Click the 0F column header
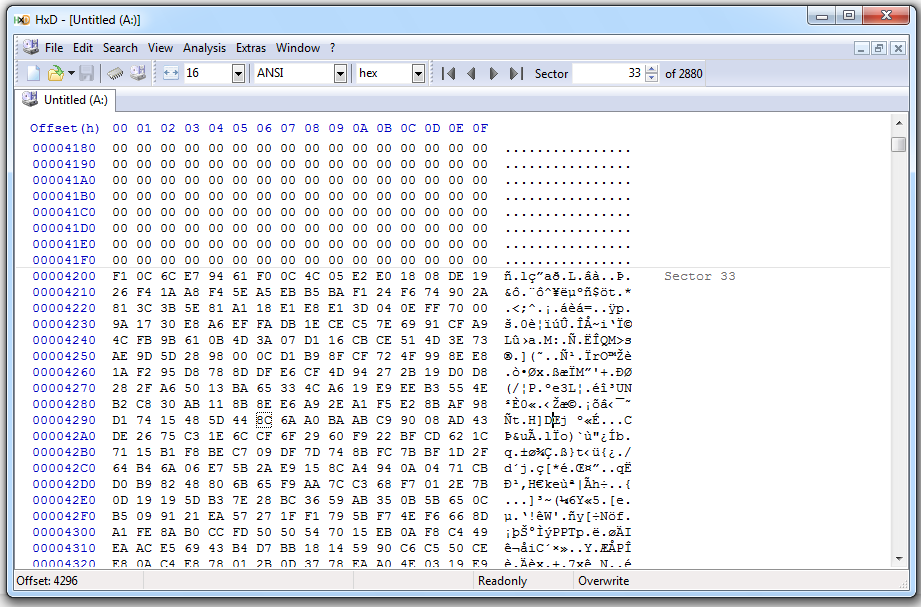 (x=480, y=128)
